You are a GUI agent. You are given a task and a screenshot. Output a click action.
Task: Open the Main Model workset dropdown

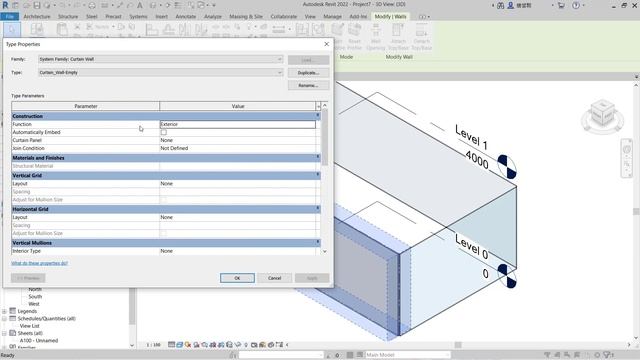(x=407, y=355)
